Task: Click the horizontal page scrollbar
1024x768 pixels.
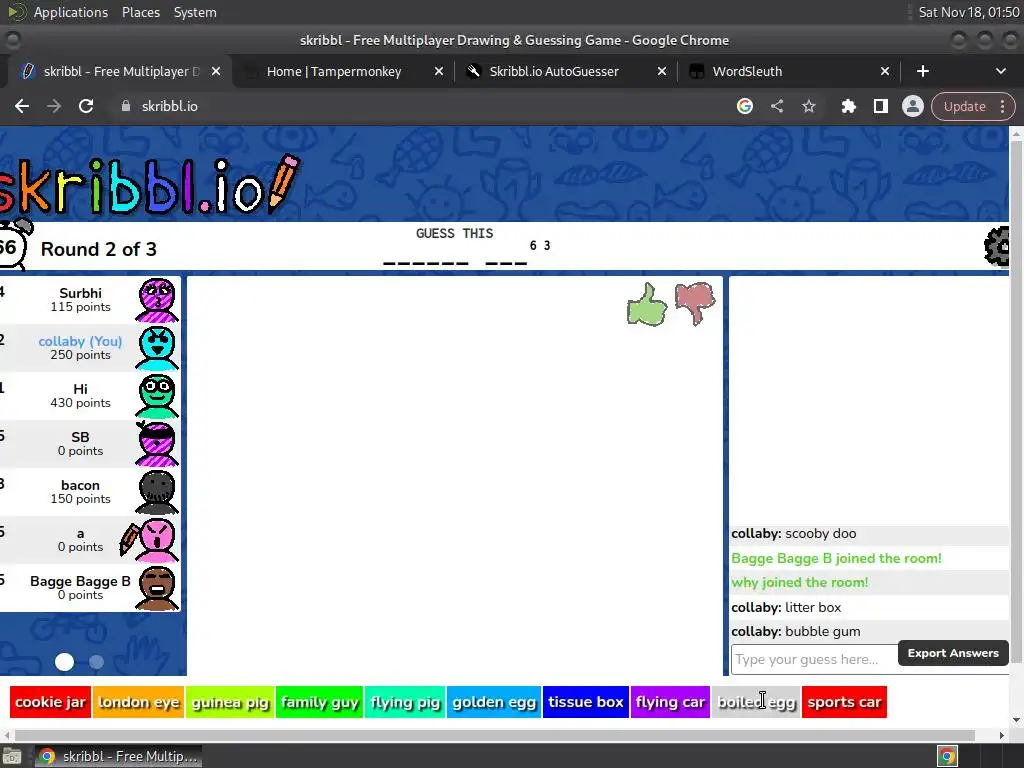Action: click(494, 735)
